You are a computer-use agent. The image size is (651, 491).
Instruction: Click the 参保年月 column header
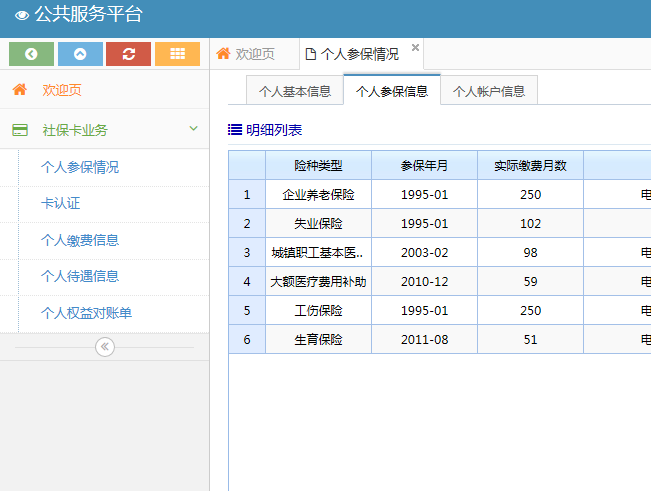click(424, 165)
